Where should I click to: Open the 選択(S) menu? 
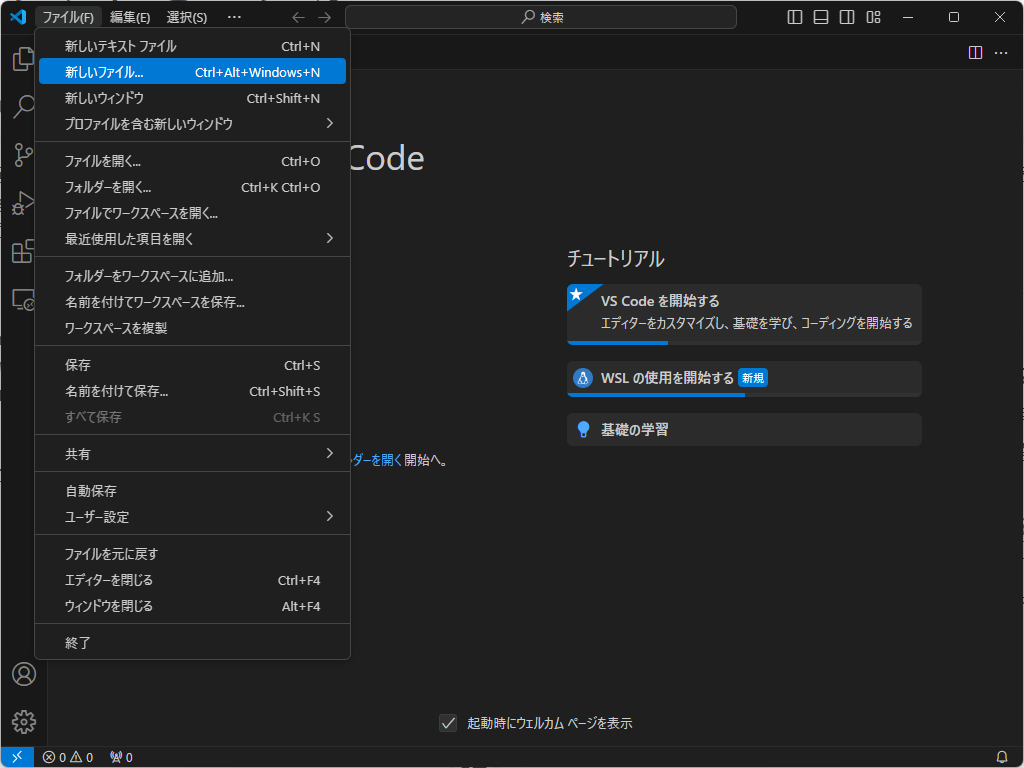pos(187,18)
